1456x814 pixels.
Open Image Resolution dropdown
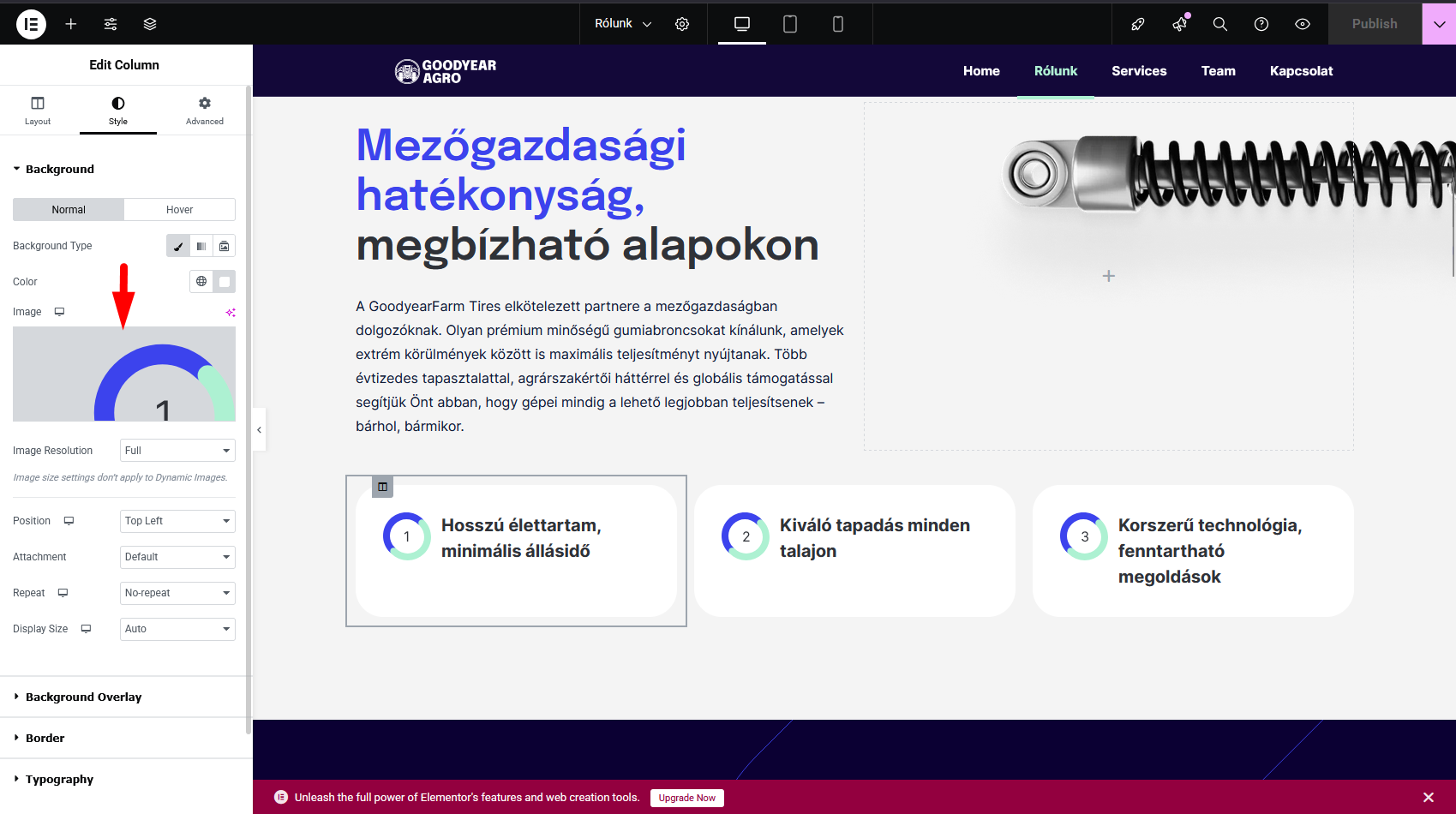pos(177,451)
